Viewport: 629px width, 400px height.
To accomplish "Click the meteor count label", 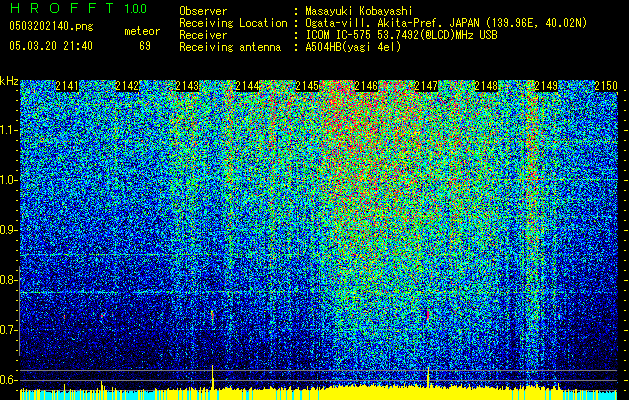I will pos(142,31).
